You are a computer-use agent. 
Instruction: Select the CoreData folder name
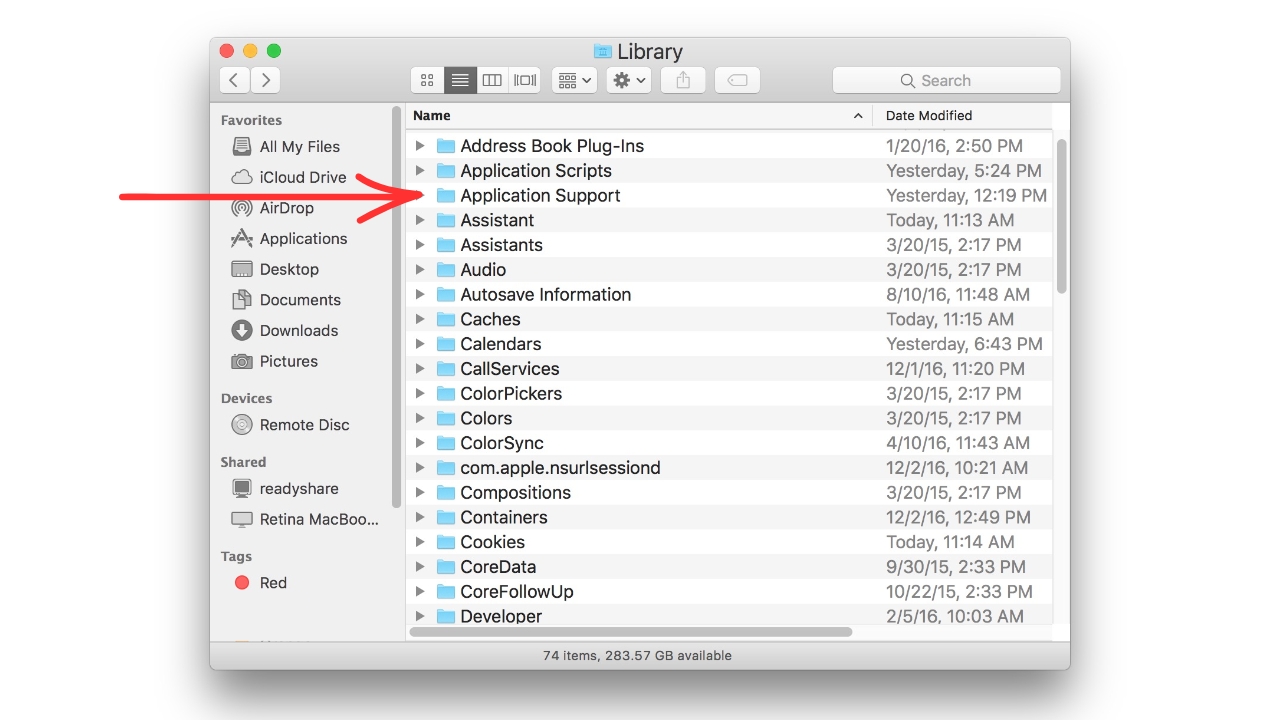point(498,567)
